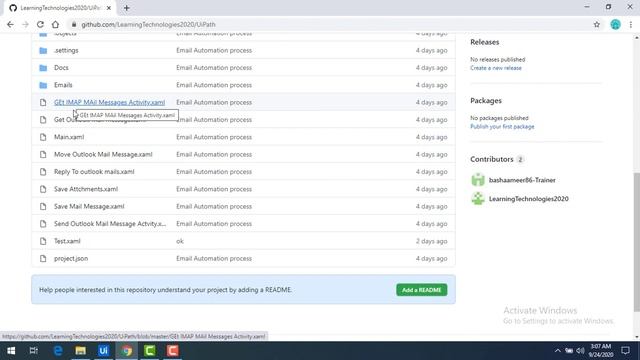The width and height of the screenshot is (640, 360).
Task: Open the .settings folder
Action: tap(66, 50)
